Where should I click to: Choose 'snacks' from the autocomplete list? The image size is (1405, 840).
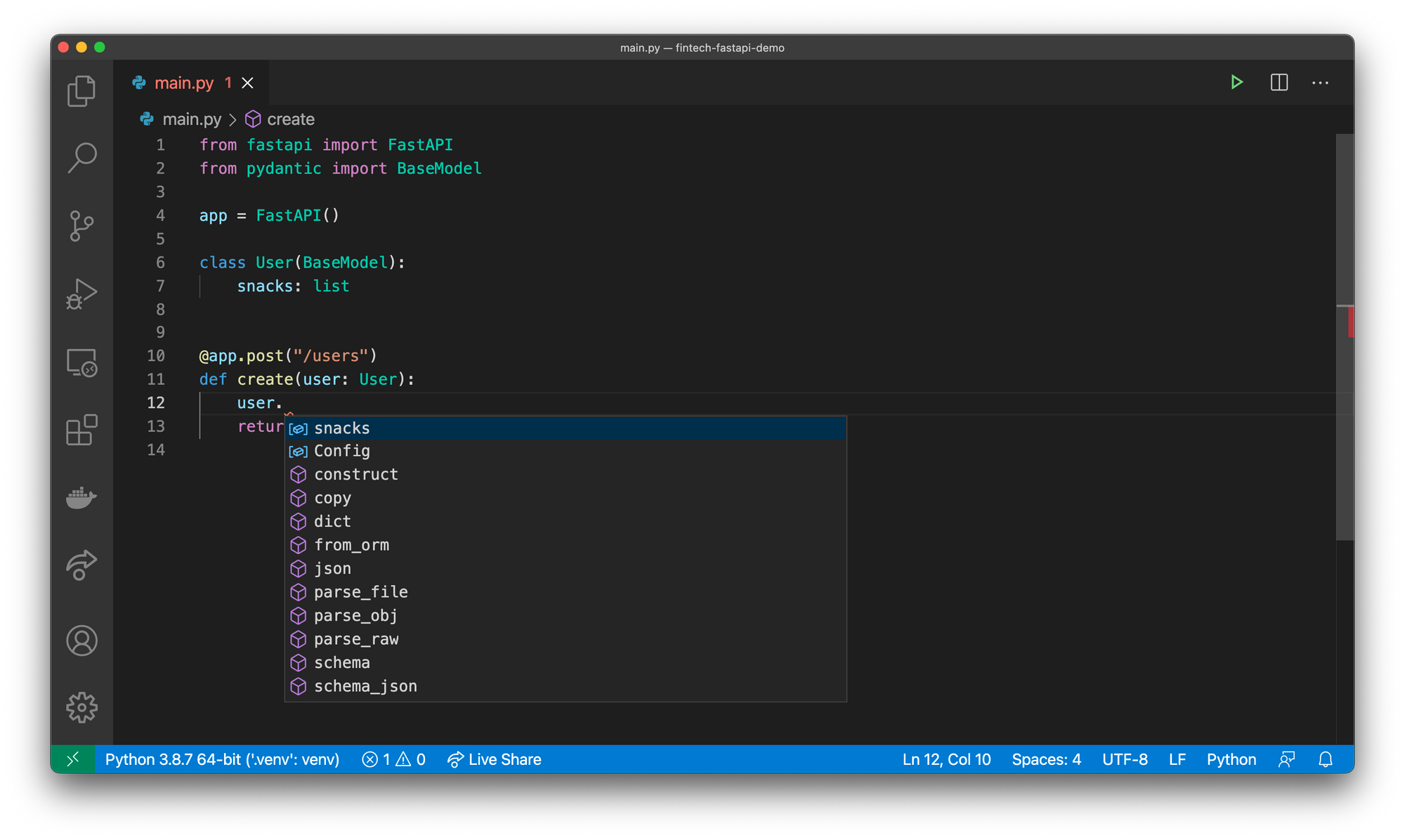(566, 428)
